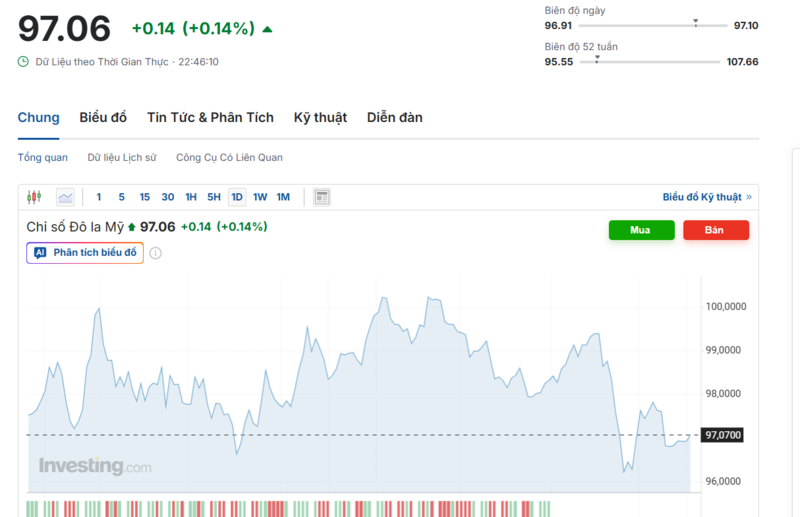
Task: Click the Biên độ 52 tuần range marker
Action: coord(597,59)
